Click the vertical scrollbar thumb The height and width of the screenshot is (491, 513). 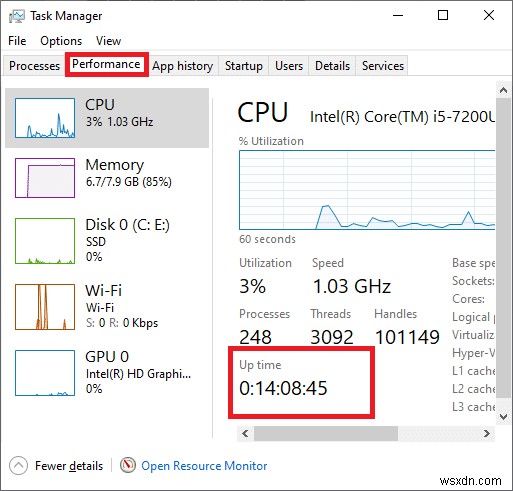[503, 248]
